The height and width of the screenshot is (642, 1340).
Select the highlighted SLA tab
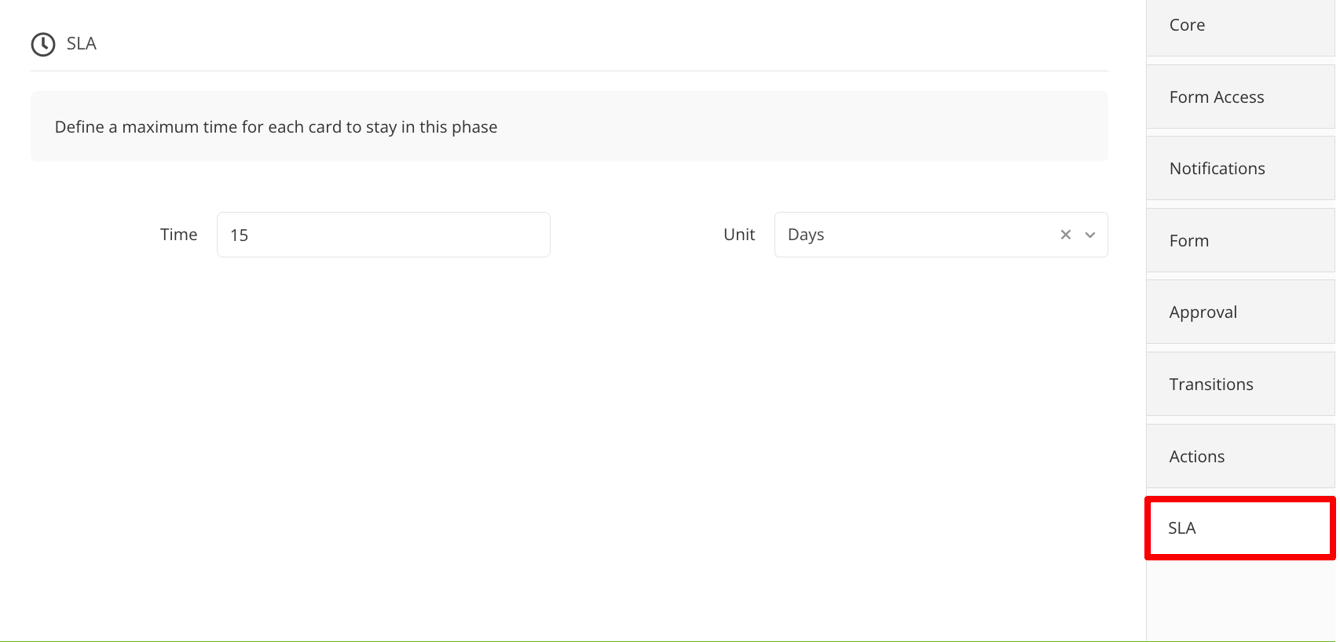pyautogui.click(x=1240, y=528)
